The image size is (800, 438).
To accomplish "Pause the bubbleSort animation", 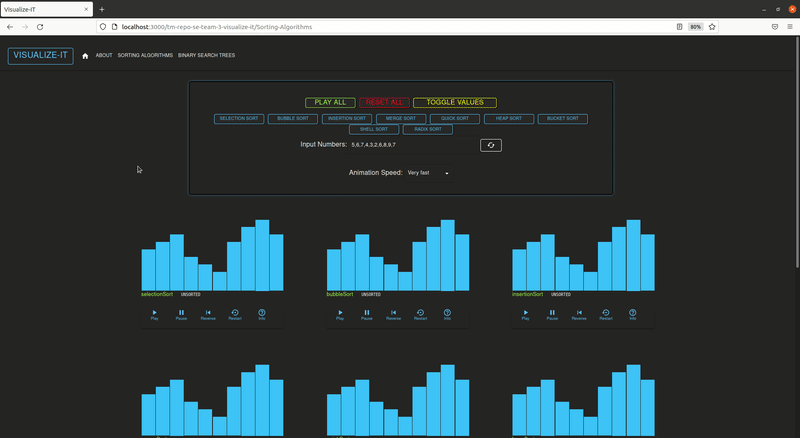I will (x=367, y=314).
